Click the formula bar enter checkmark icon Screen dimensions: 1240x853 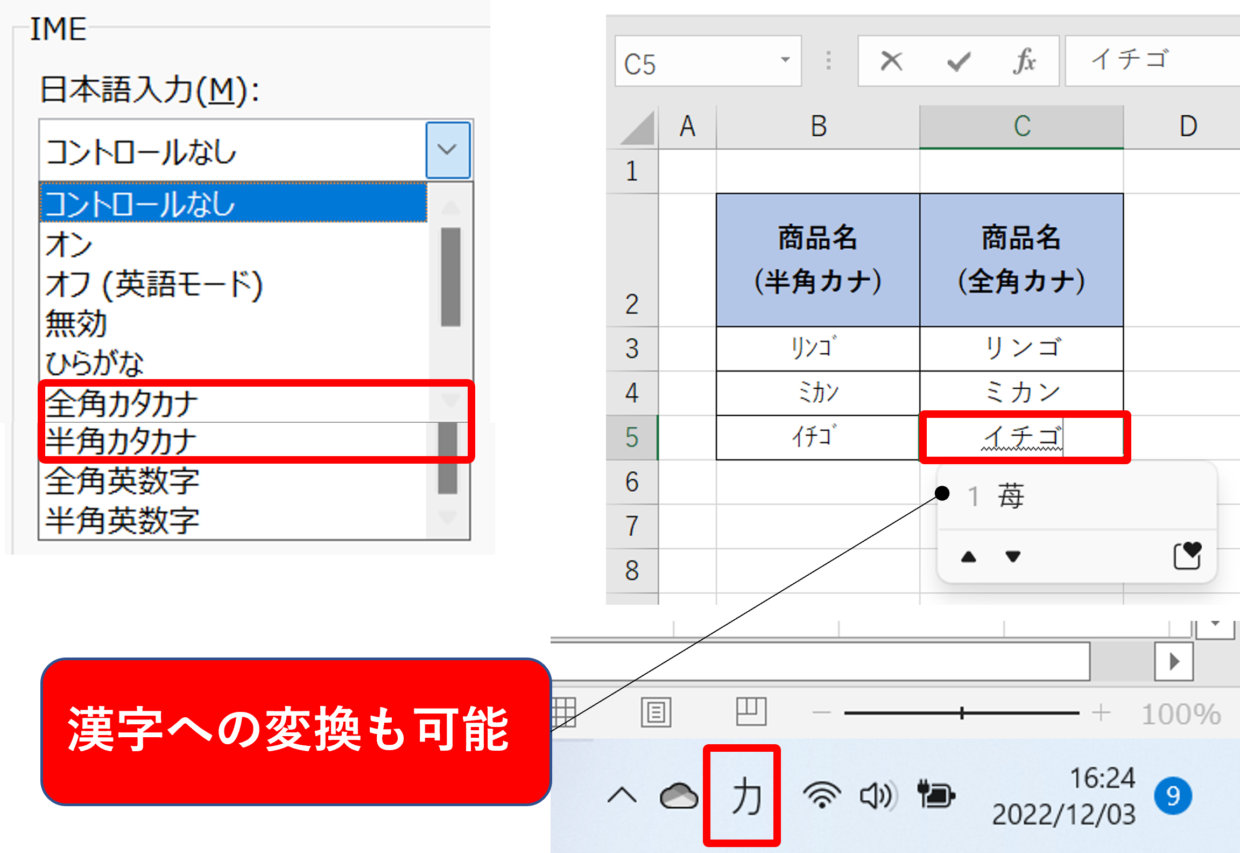click(959, 62)
